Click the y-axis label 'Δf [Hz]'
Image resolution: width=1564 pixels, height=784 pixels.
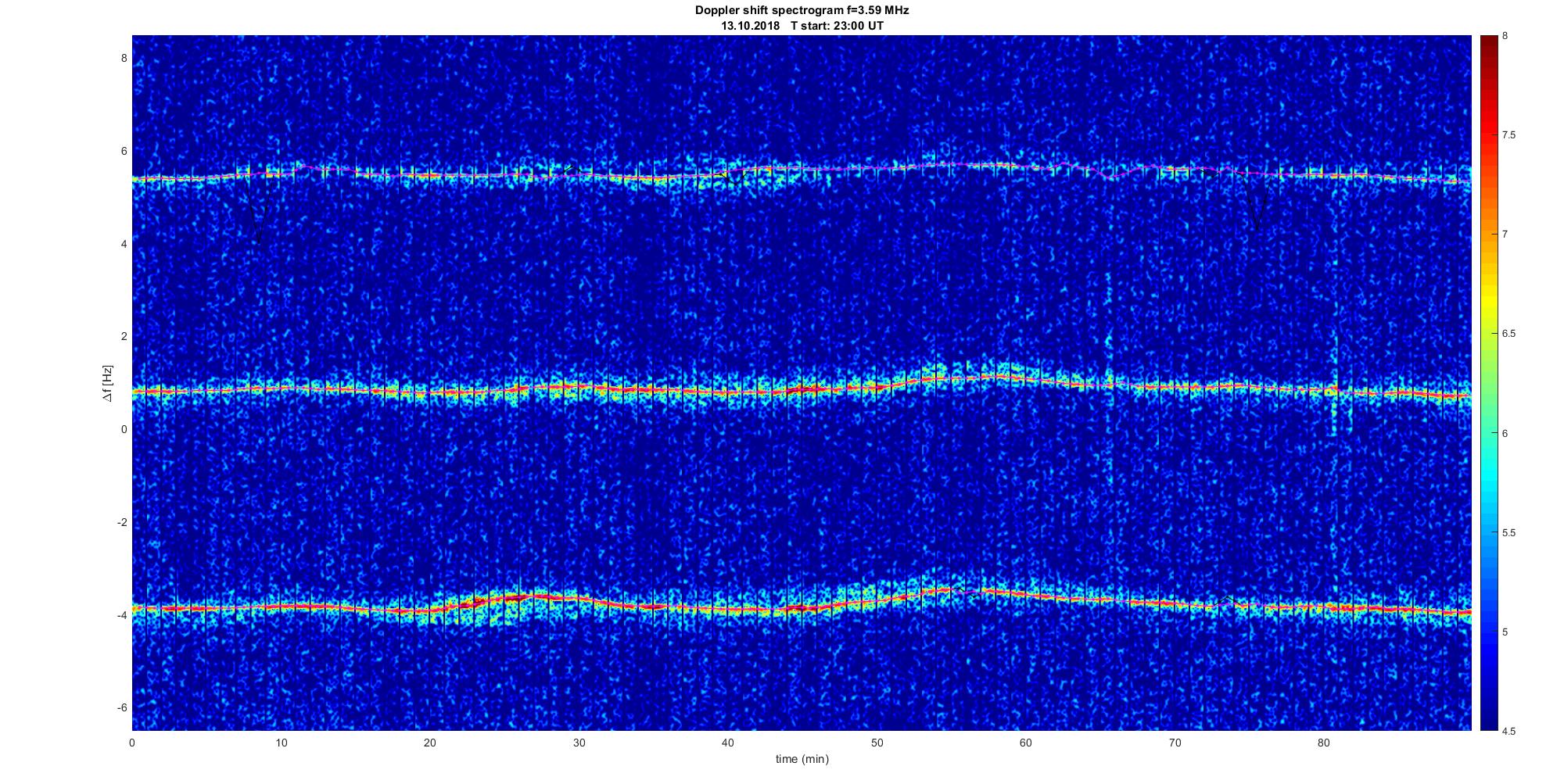click(107, 383)
